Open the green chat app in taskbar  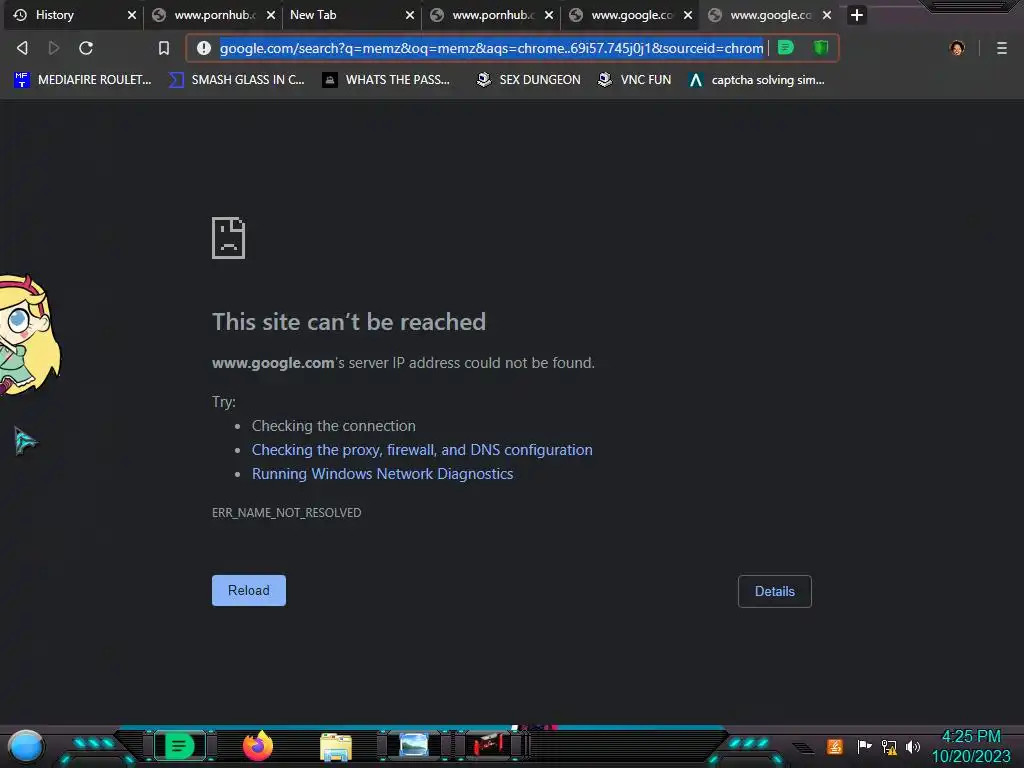point(180,746)
